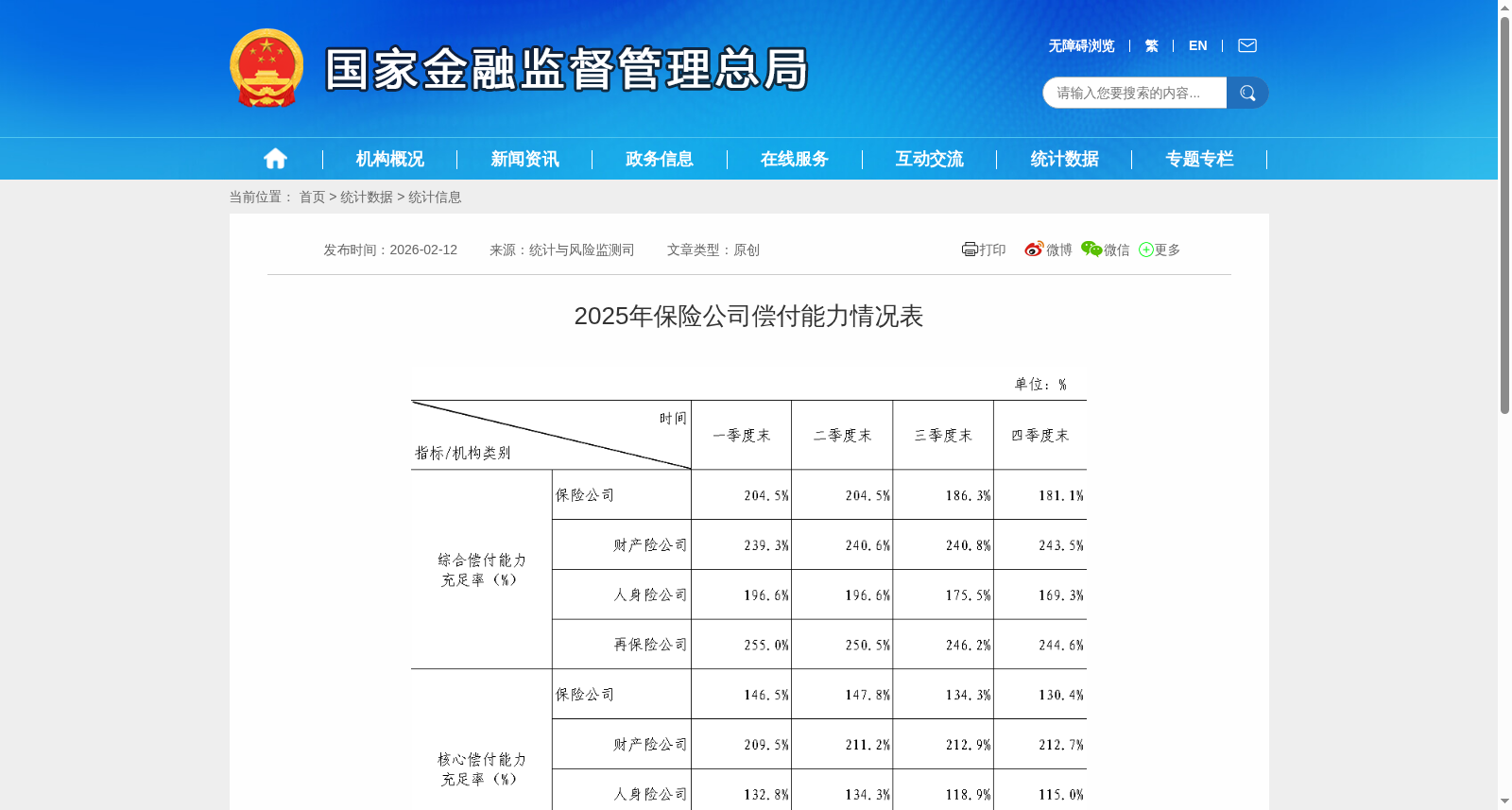Viewport: 1512px width, 810px height.
Task: Click the value 243.5% cell
Action: click(x=1060, y=545)
